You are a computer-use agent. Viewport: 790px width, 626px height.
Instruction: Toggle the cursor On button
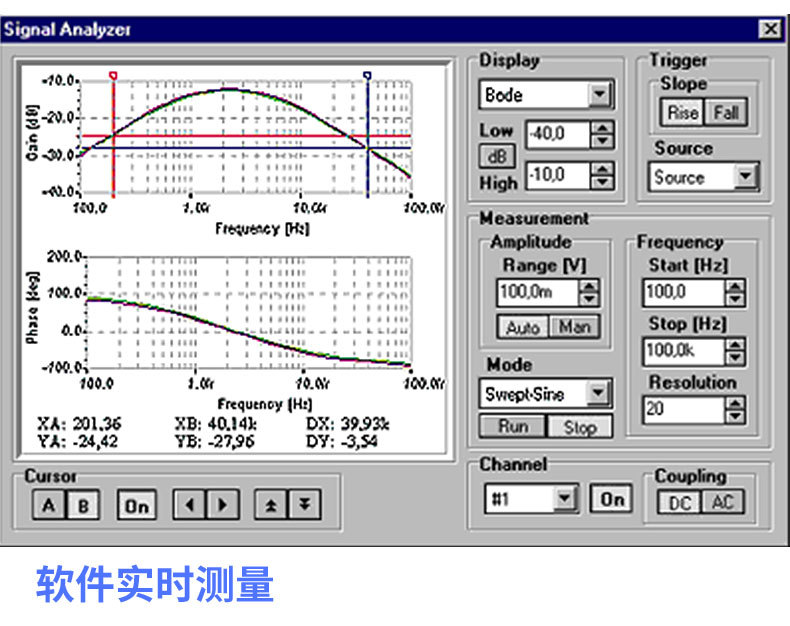[x=137, y=505]
